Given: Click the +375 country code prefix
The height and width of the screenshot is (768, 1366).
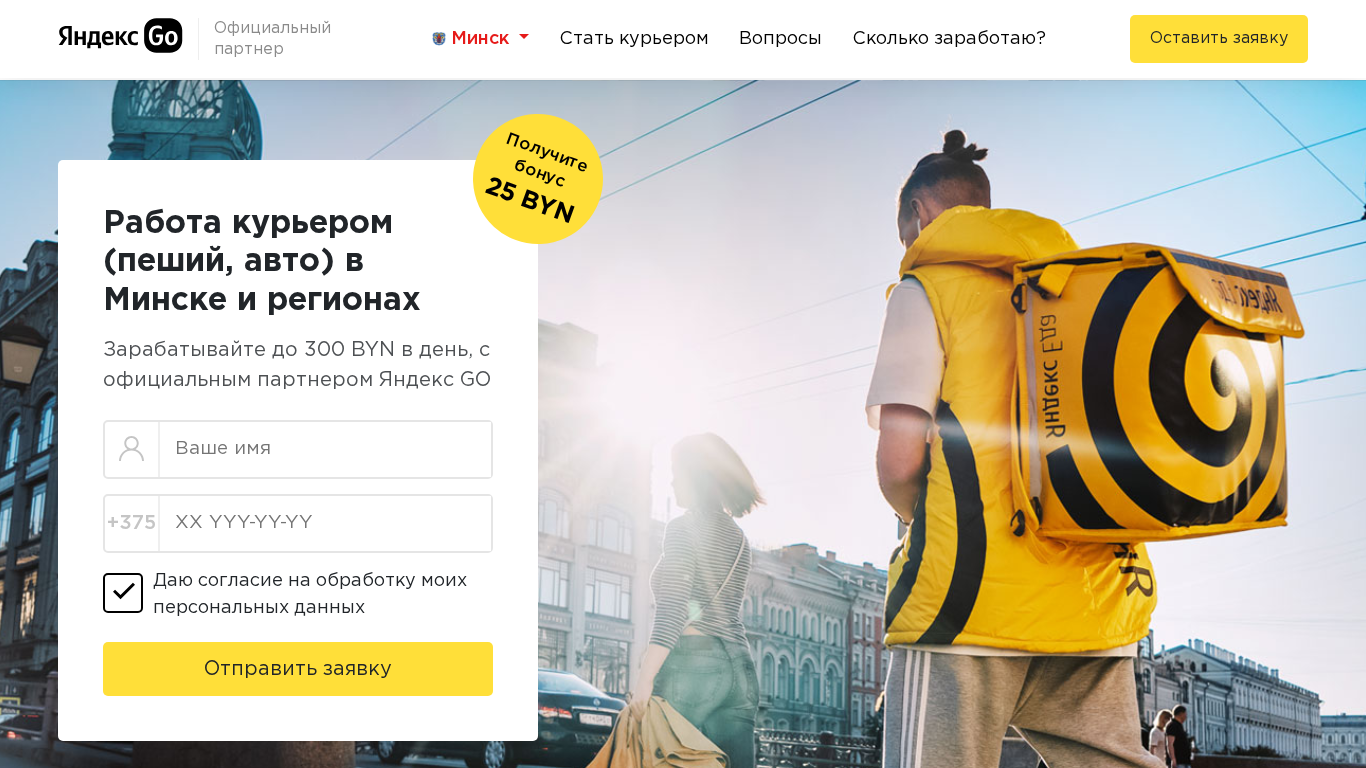Looking at the screenshot, I should [x=132, y=523].
